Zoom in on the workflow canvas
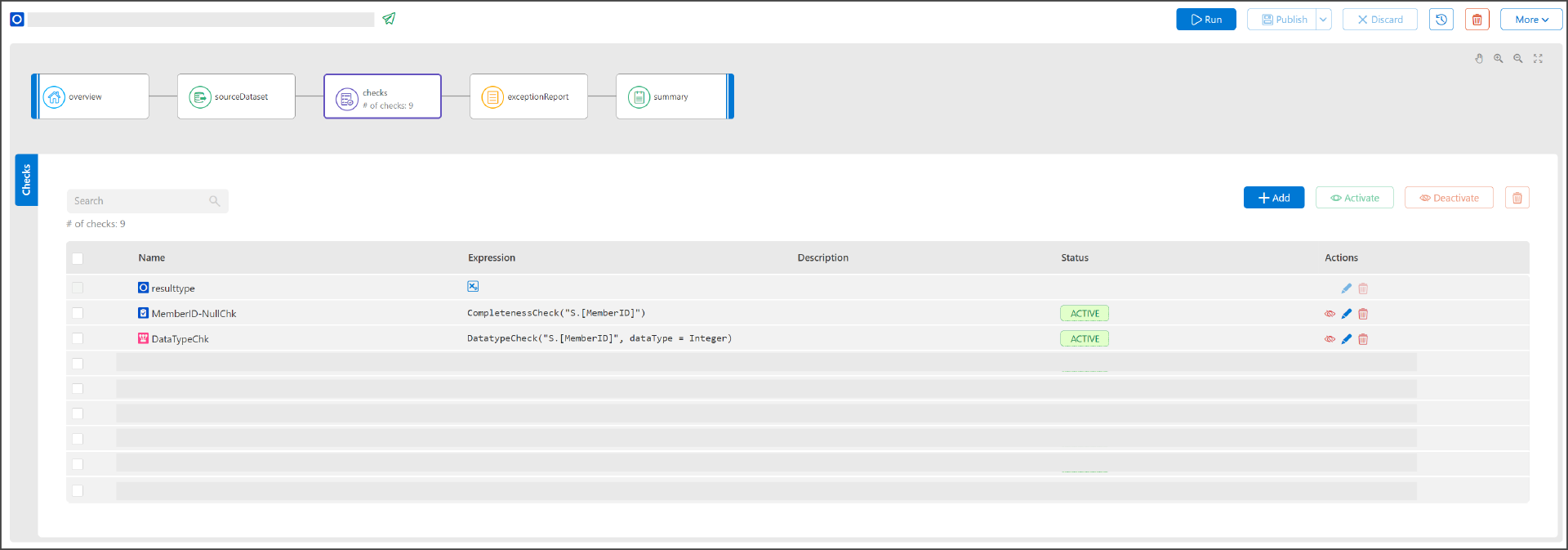This screenshot has height=550, width=1568. point(1499,59)
